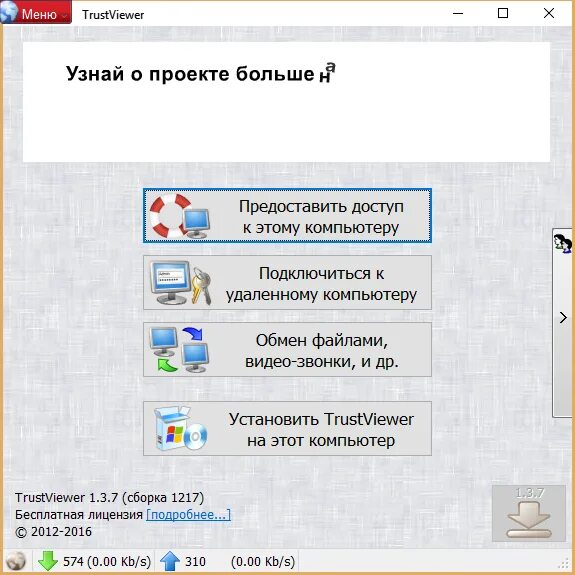Click the monitor with keys icon
The height and width of the screenshot is (575, 575).
181,283
